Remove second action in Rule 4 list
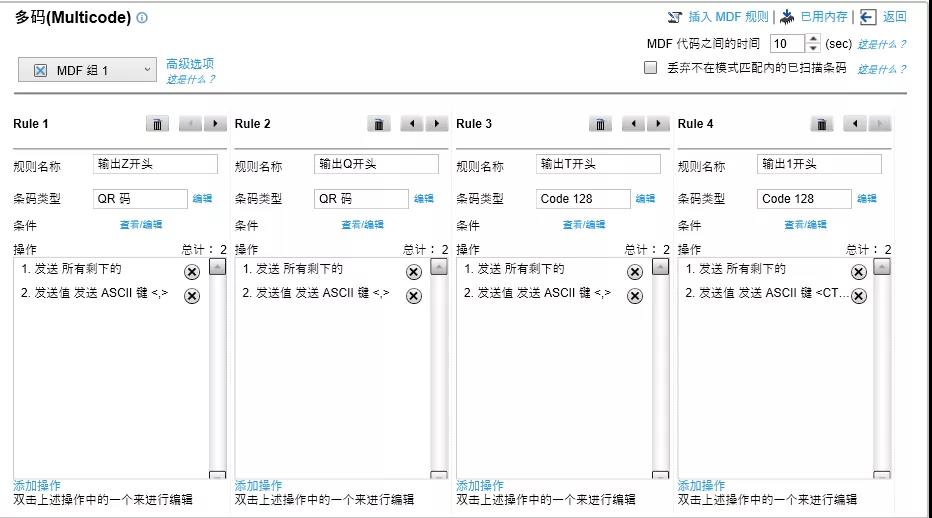The width and height of the screenshot is (932, 518). (x=858, y=295)
